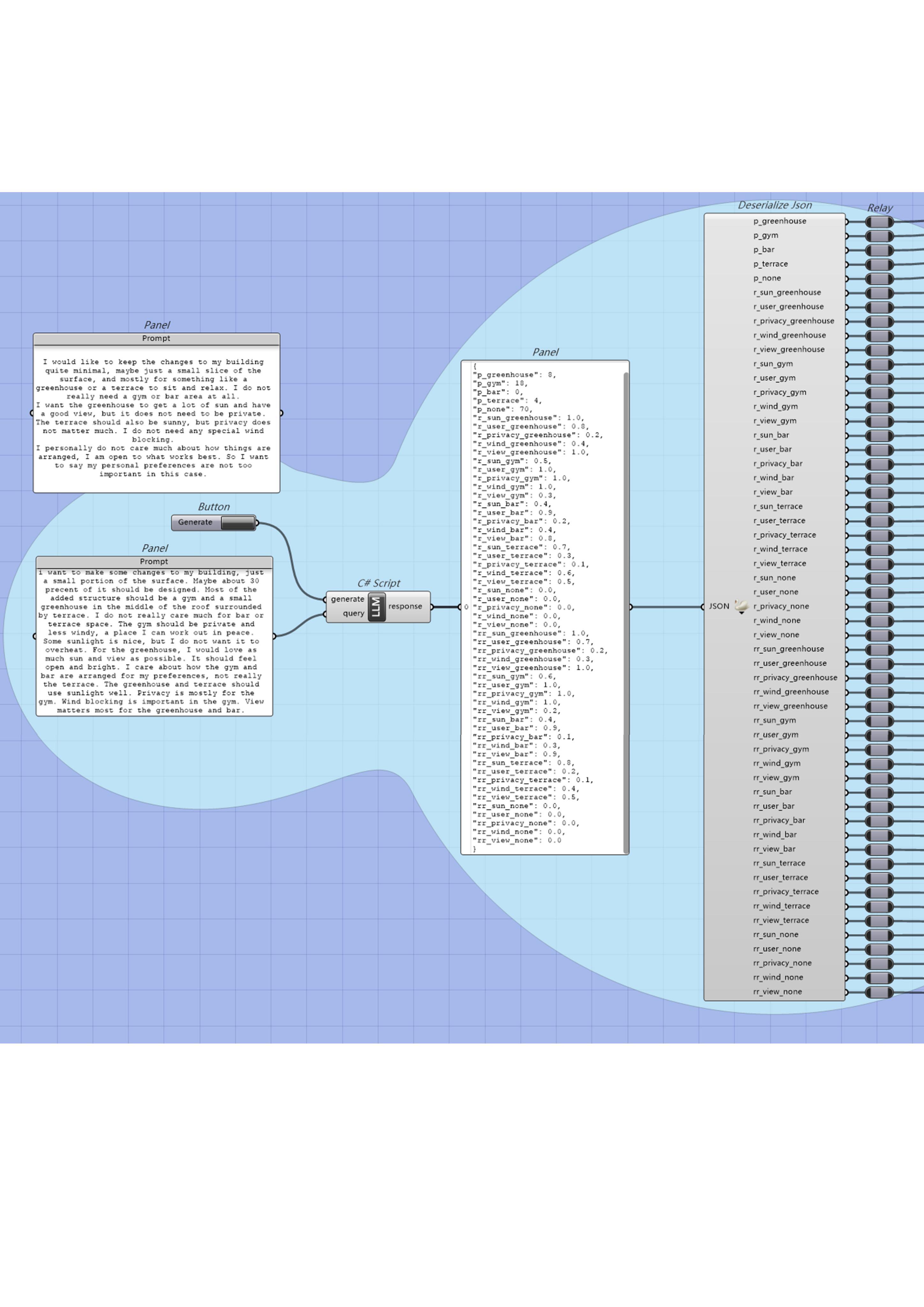Select the upper Prompt panel header
924x1307 pixels.
156,339
